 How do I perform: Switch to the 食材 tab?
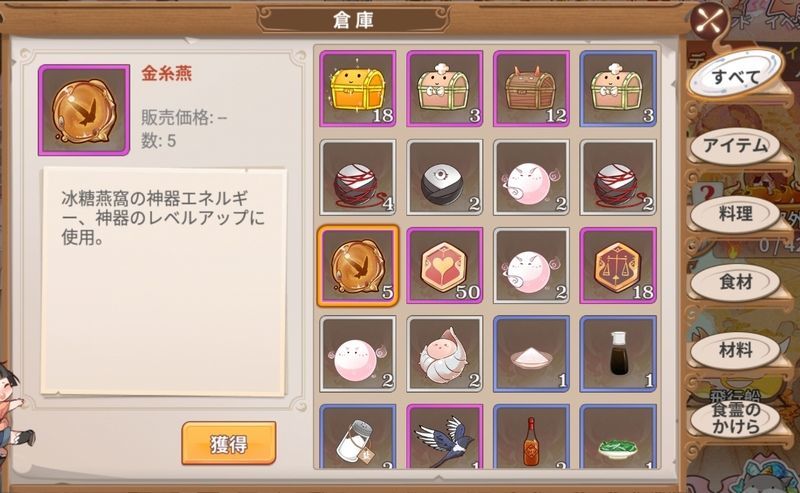point(735,282)
